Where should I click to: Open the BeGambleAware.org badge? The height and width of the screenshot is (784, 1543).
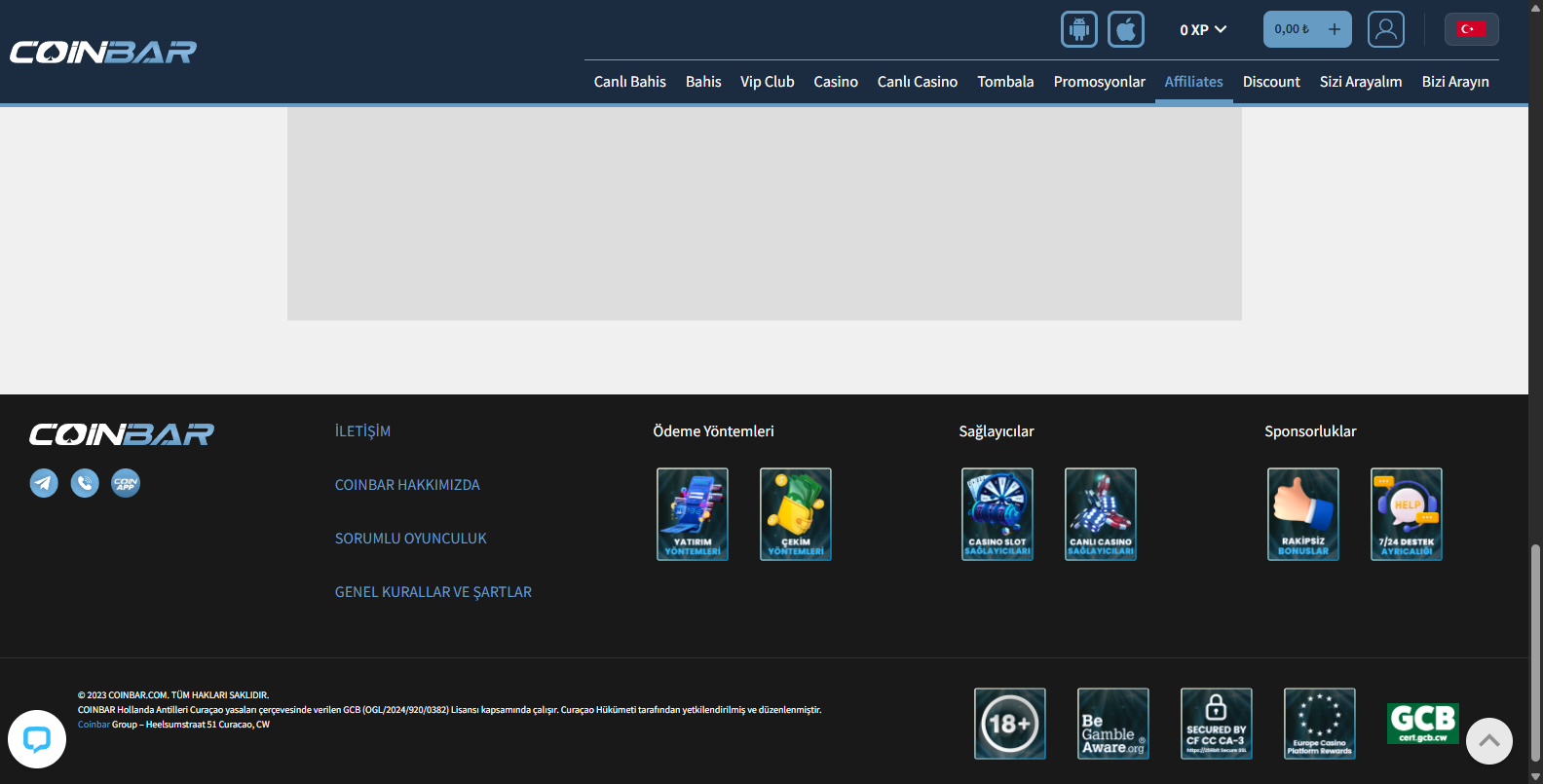[1113, 724]
